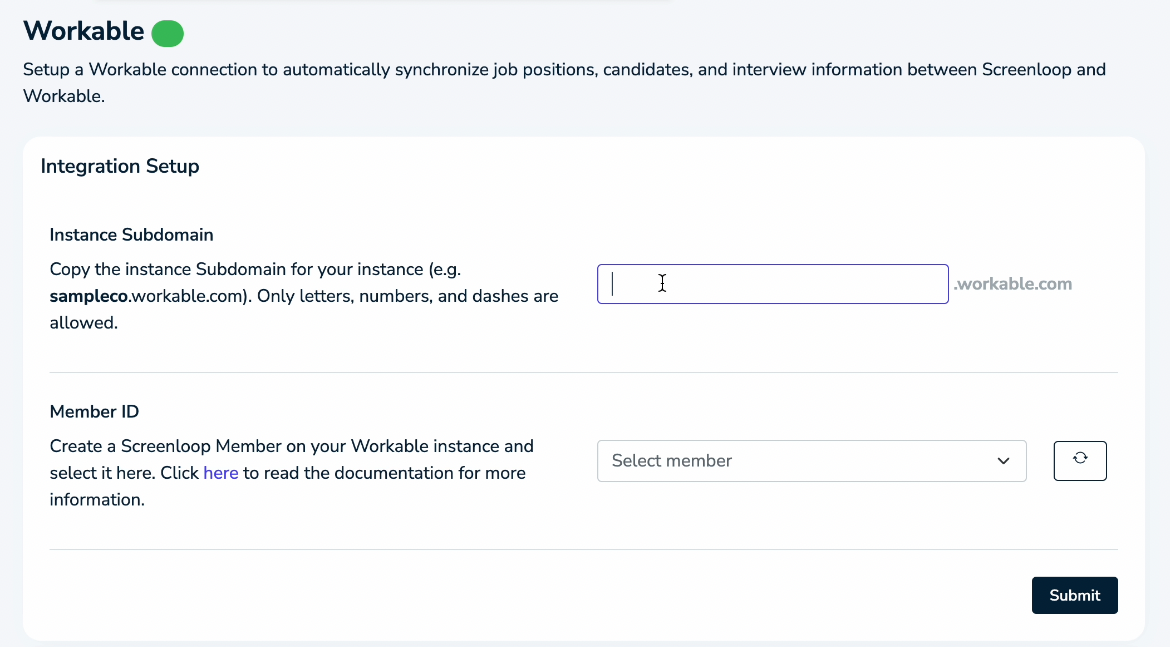Viewport: 1170px width, 647px height.
Task: Click the 'Member ID' label
Action: pos(94,412)
